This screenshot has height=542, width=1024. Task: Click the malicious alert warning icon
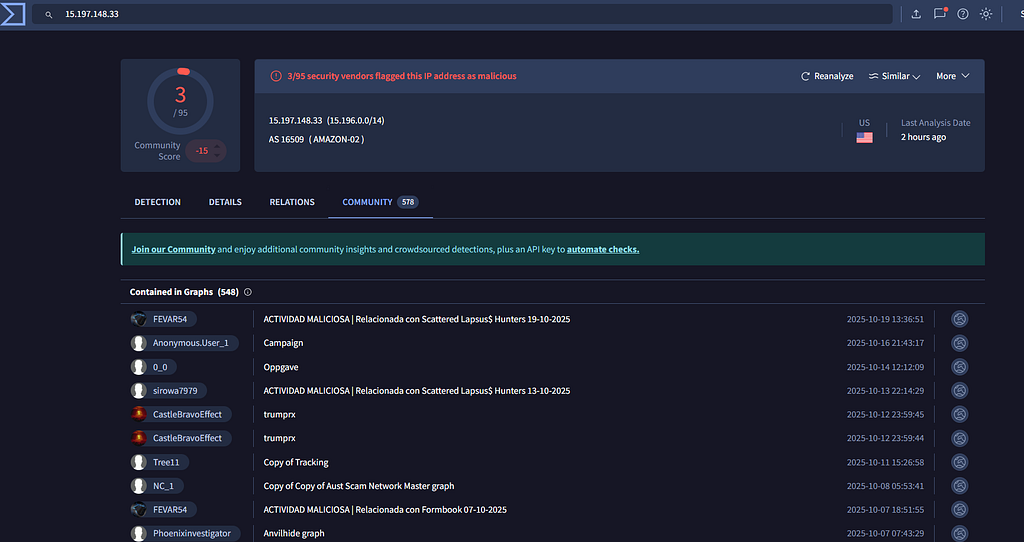click(x=276, y=76)
